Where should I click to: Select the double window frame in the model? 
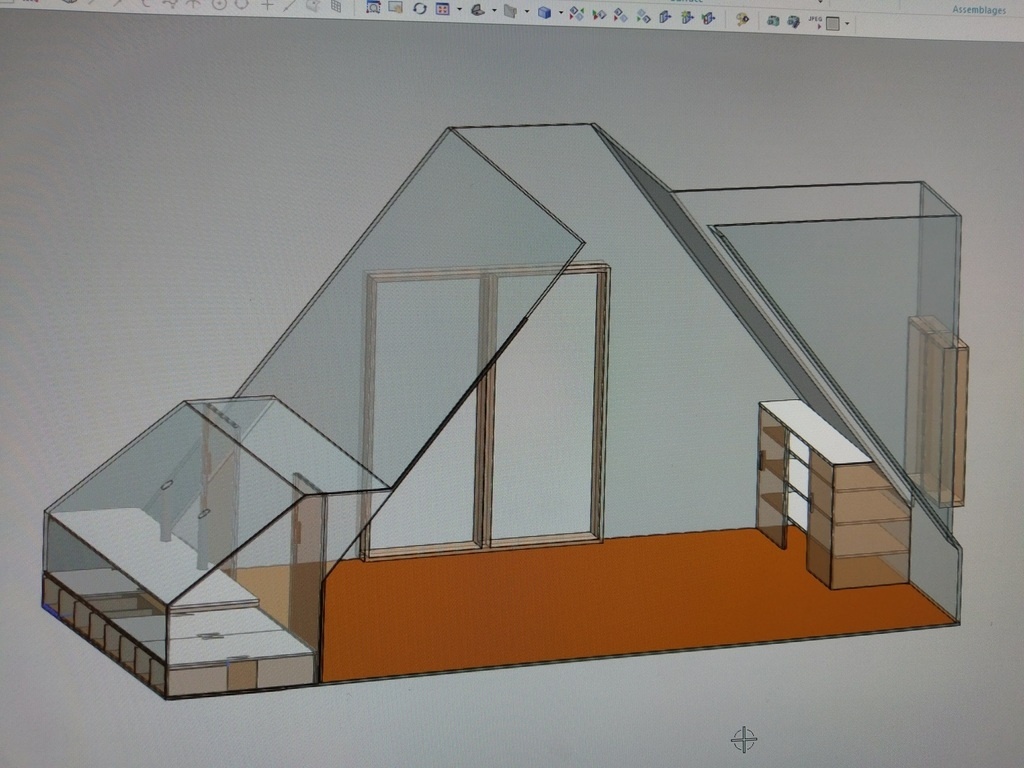[487, 411]
